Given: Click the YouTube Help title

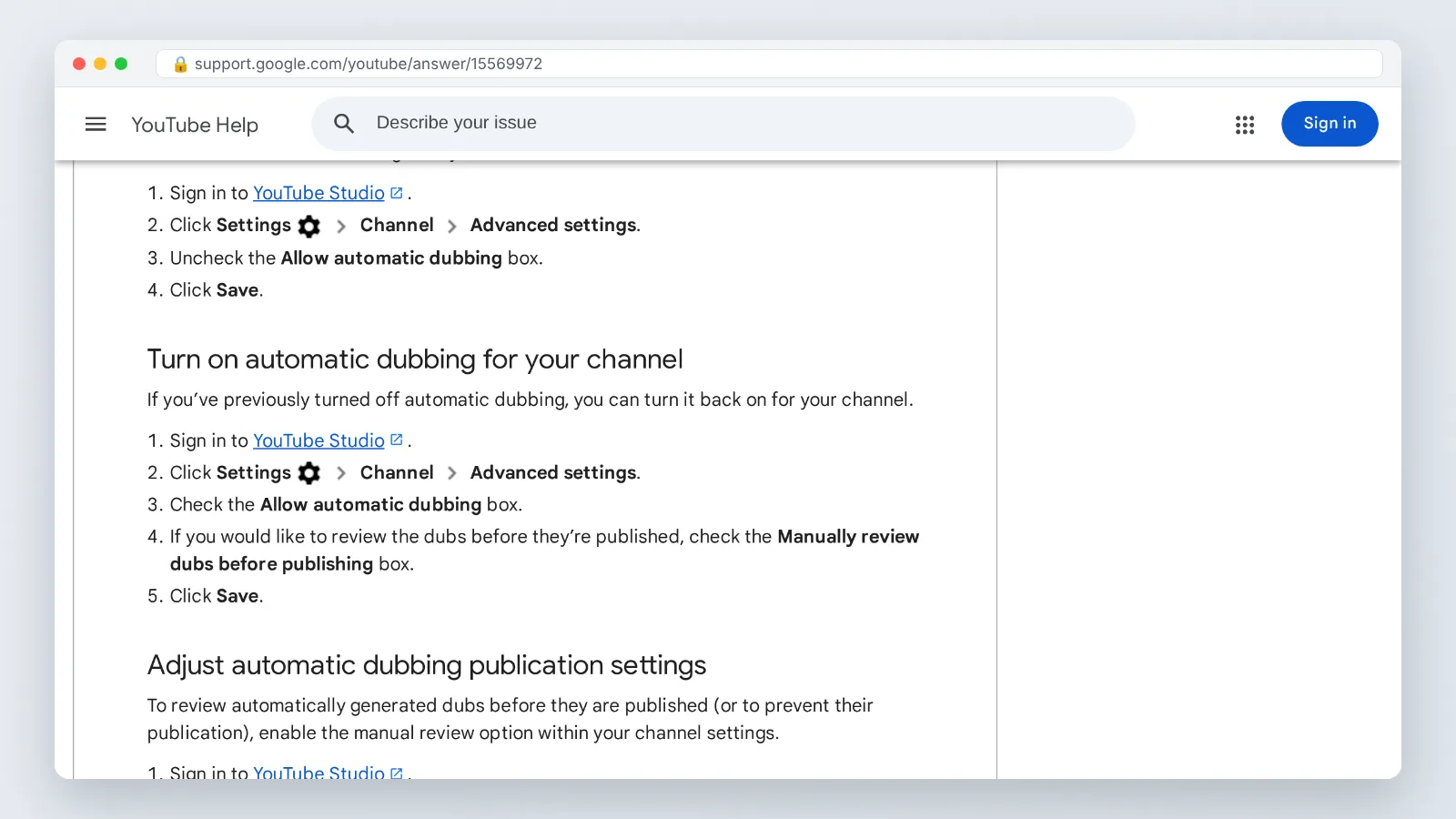Looking at the screenshot, I should (195, 125).
